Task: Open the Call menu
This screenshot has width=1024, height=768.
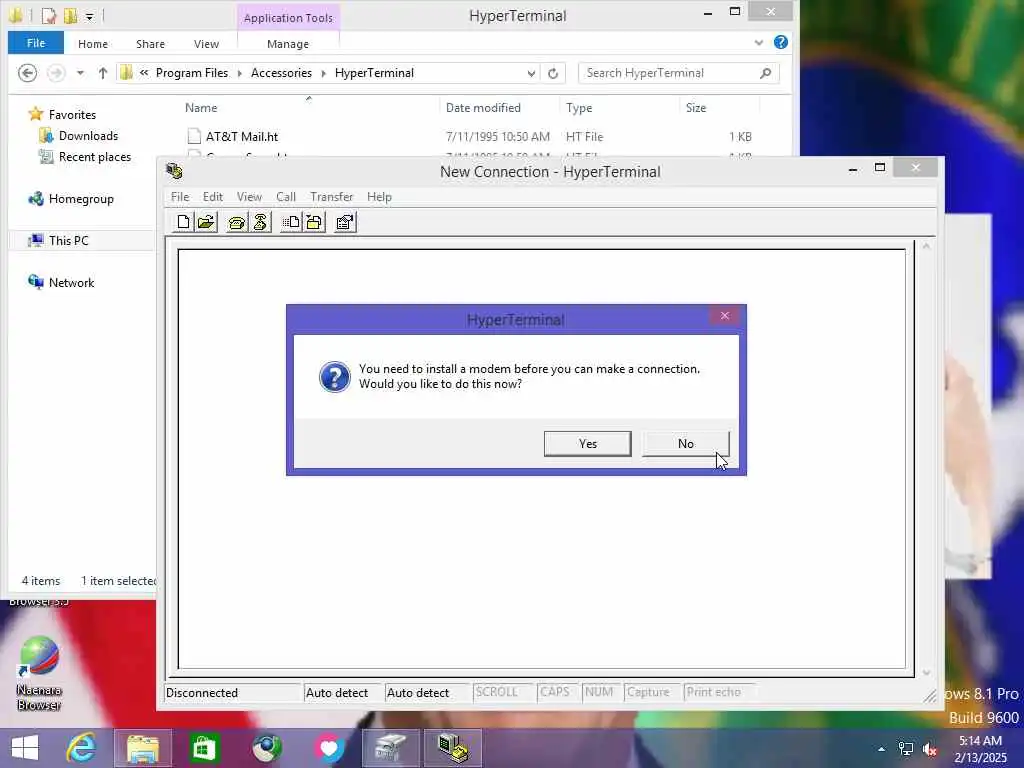Action: [285, 197]
